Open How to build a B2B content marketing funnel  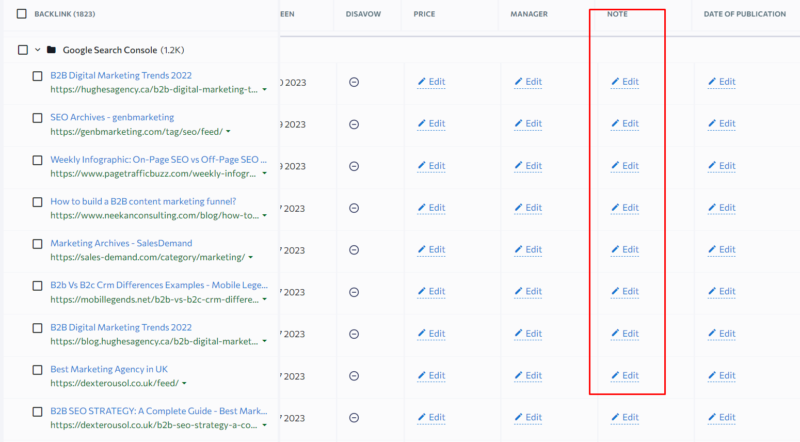click(x=143, y=202)
